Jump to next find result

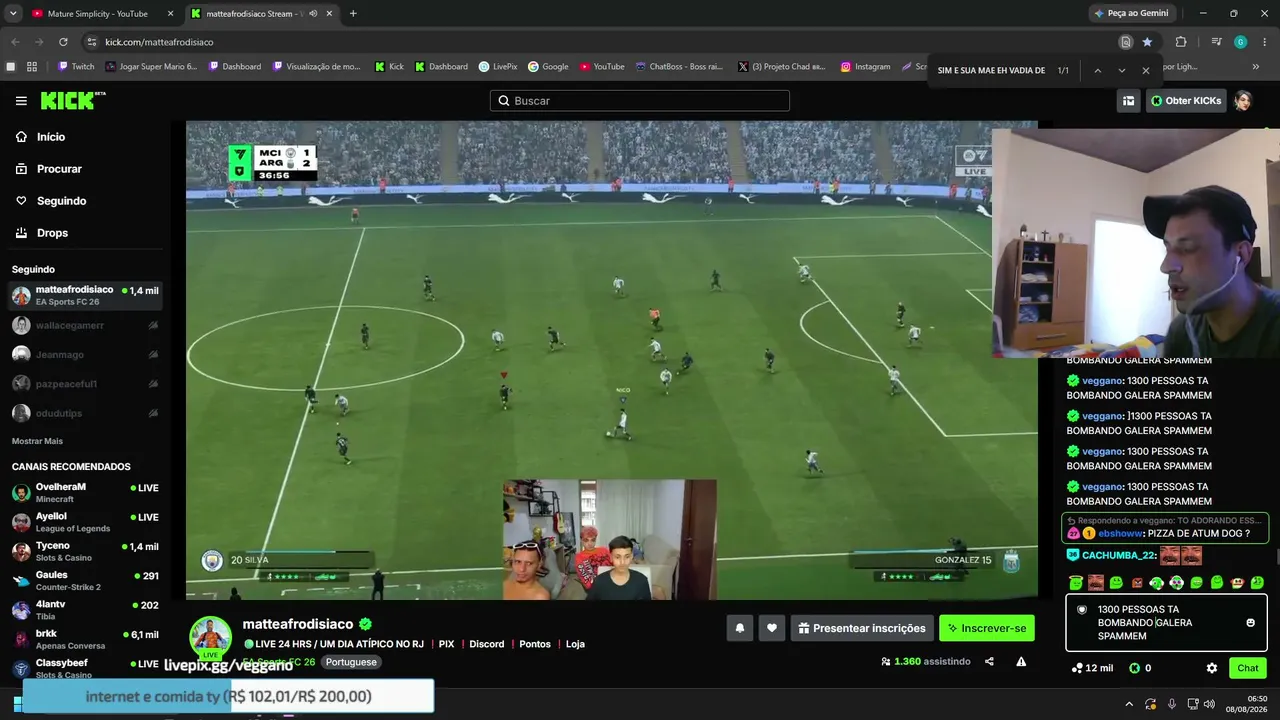1122,71
